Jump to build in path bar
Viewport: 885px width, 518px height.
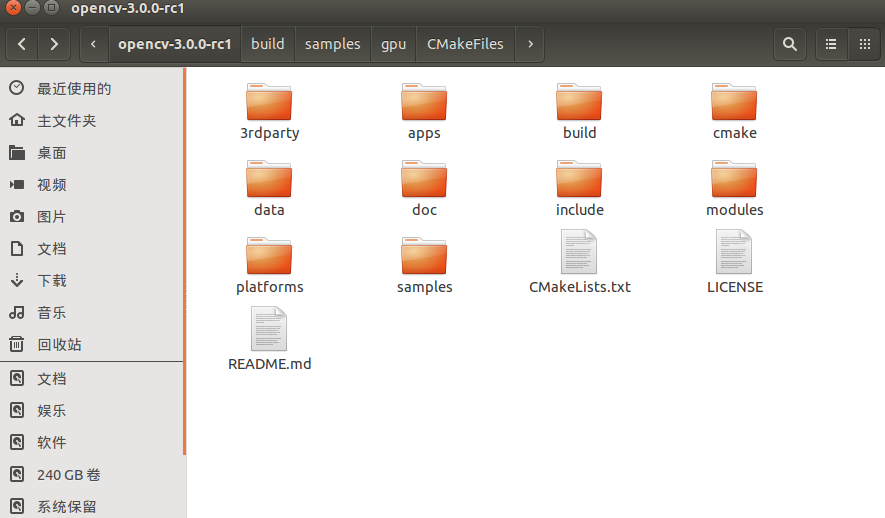pos(268,44)
